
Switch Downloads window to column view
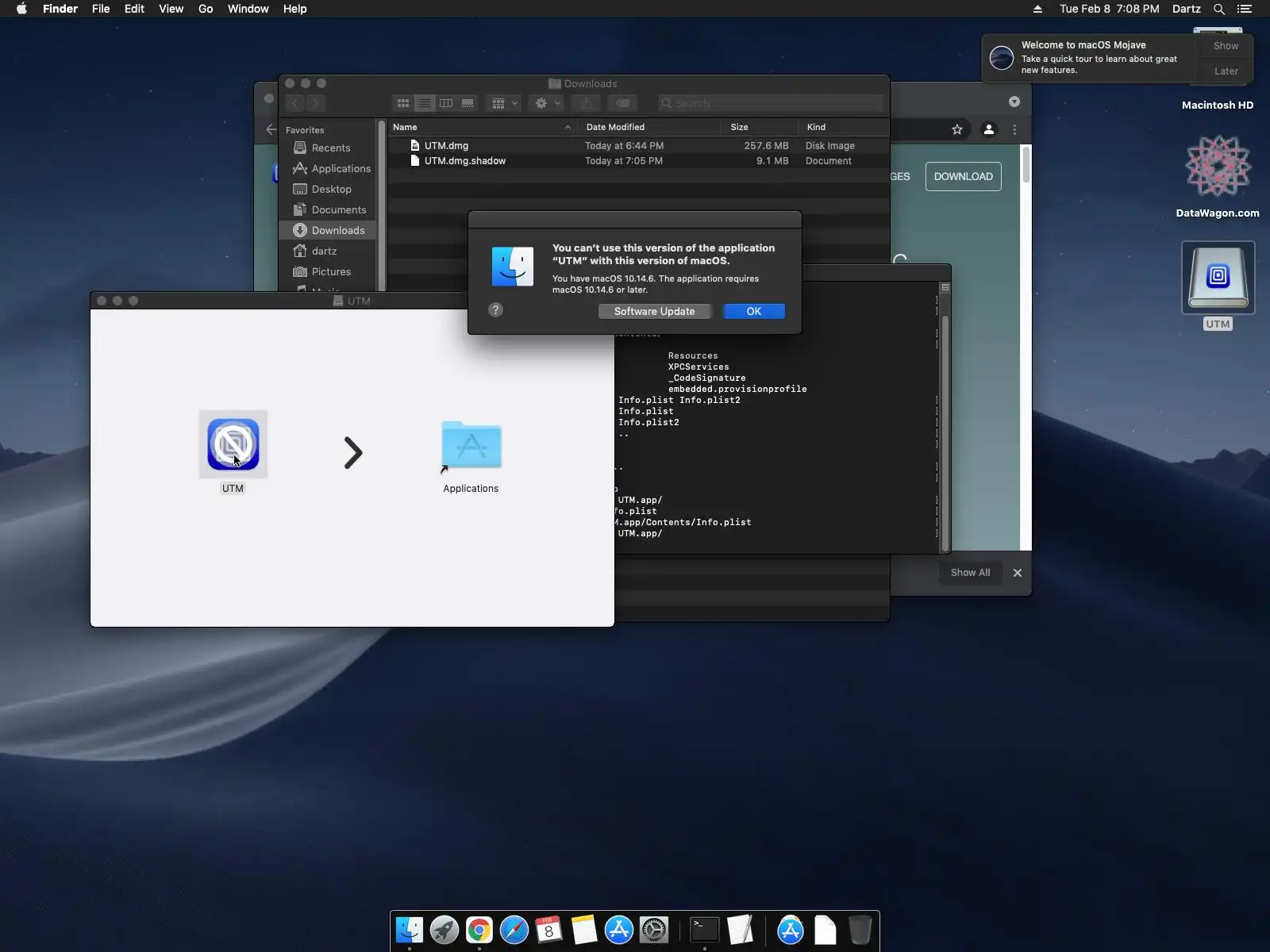coord(446,103)
